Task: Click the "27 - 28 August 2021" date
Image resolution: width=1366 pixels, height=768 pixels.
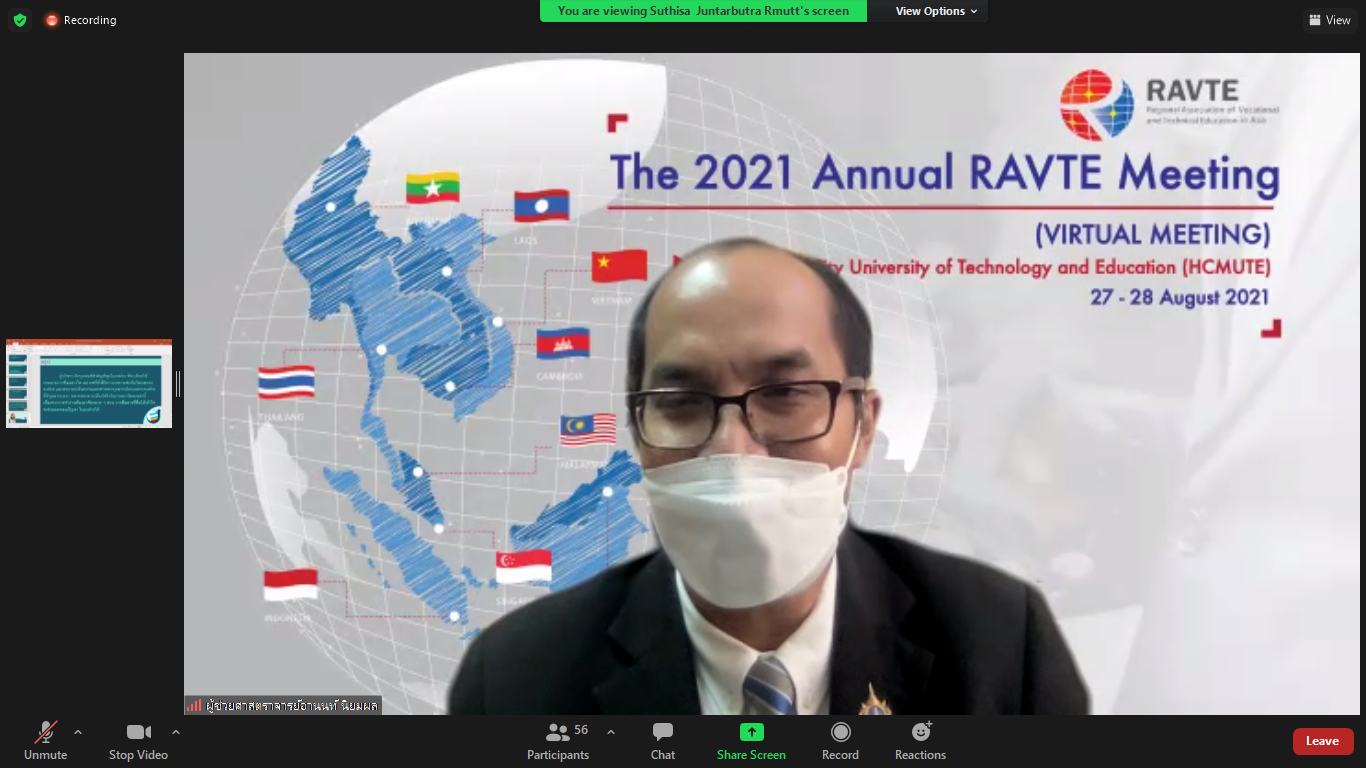Action: [x=1180, y=297]
